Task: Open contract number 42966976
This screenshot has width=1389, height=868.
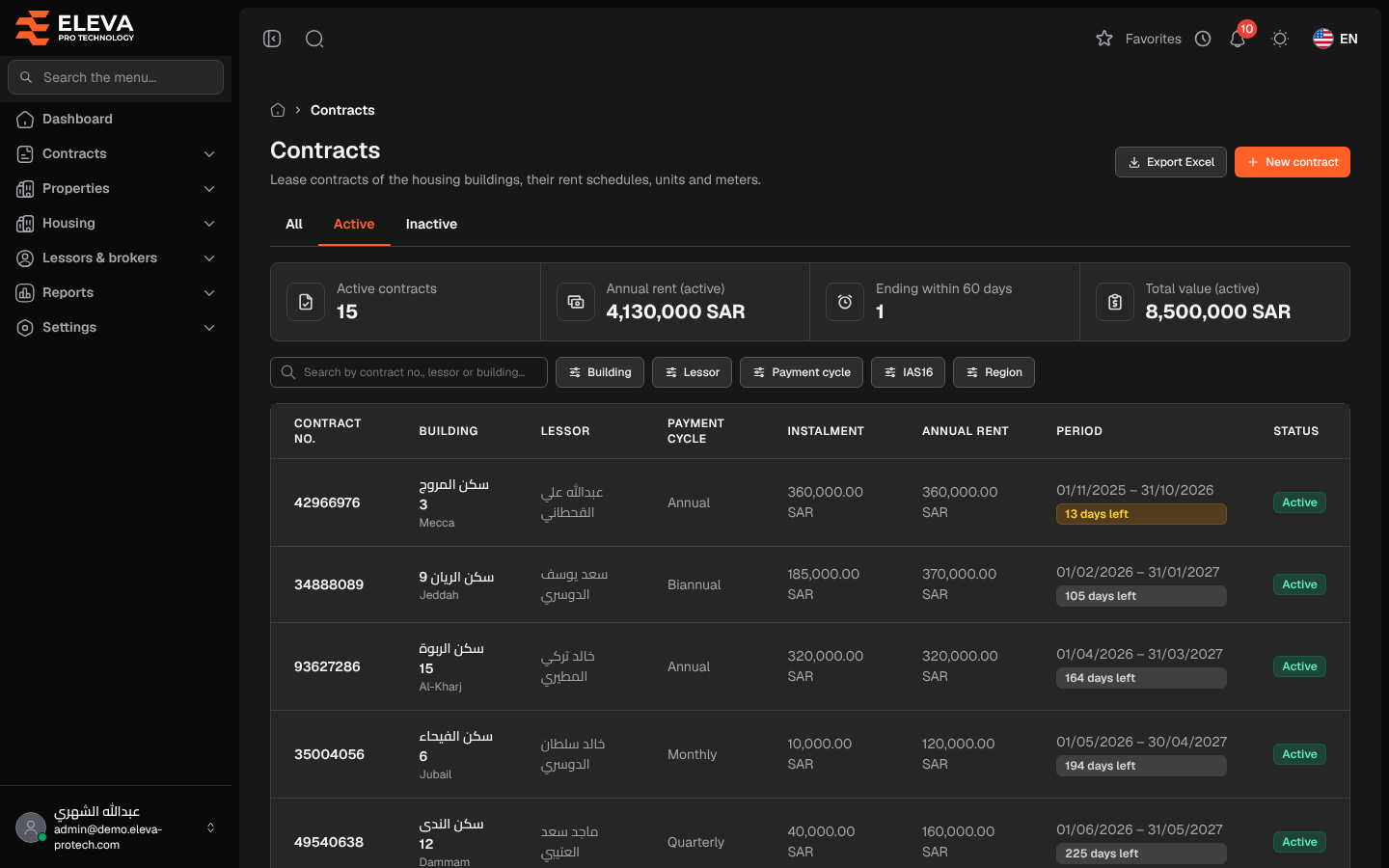Action: (327, 502)
